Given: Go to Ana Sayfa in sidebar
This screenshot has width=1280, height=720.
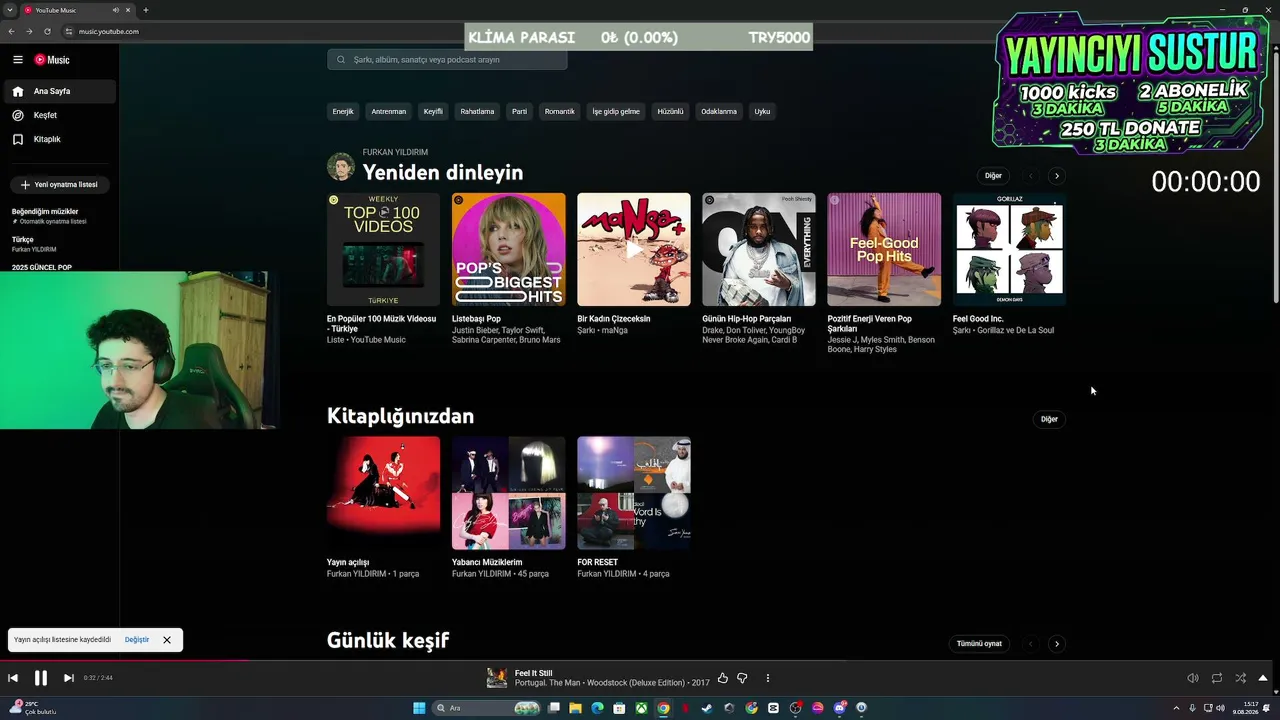Looking at the screenshot, I should [x=59, y=91].
